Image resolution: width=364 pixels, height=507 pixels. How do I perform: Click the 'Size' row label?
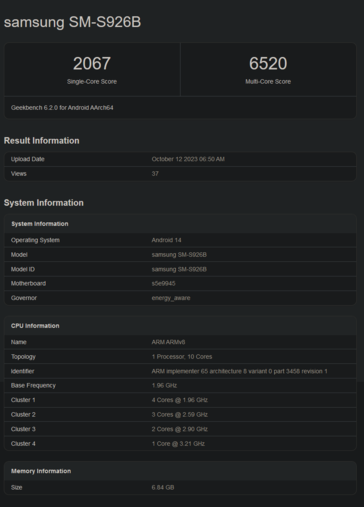(16, 487)
